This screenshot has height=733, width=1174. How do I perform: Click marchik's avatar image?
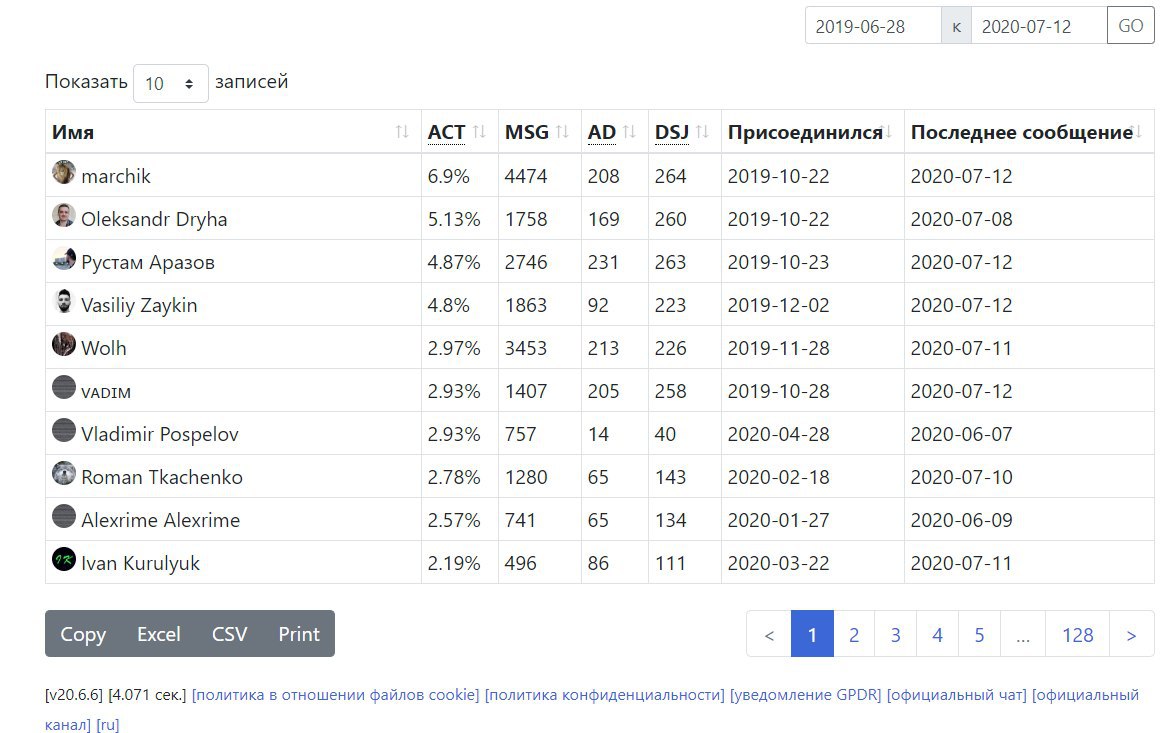pos(64,172)
